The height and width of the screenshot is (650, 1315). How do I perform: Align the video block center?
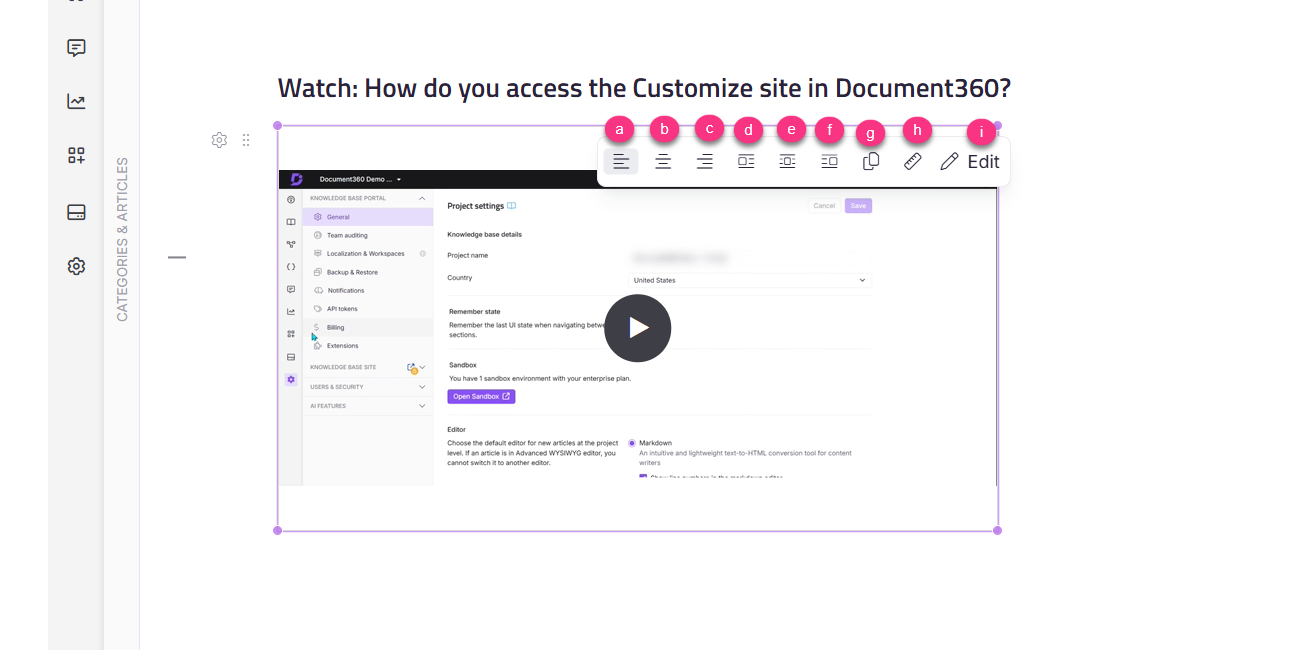tap(663, 162)
